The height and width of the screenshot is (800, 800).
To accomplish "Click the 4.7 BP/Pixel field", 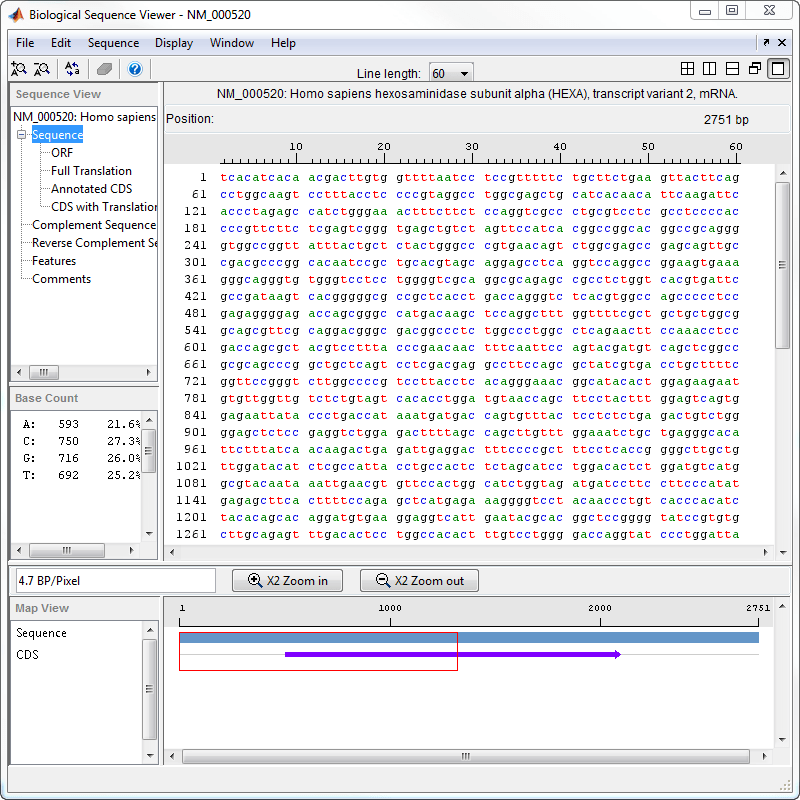I will [x=116, y=581].
